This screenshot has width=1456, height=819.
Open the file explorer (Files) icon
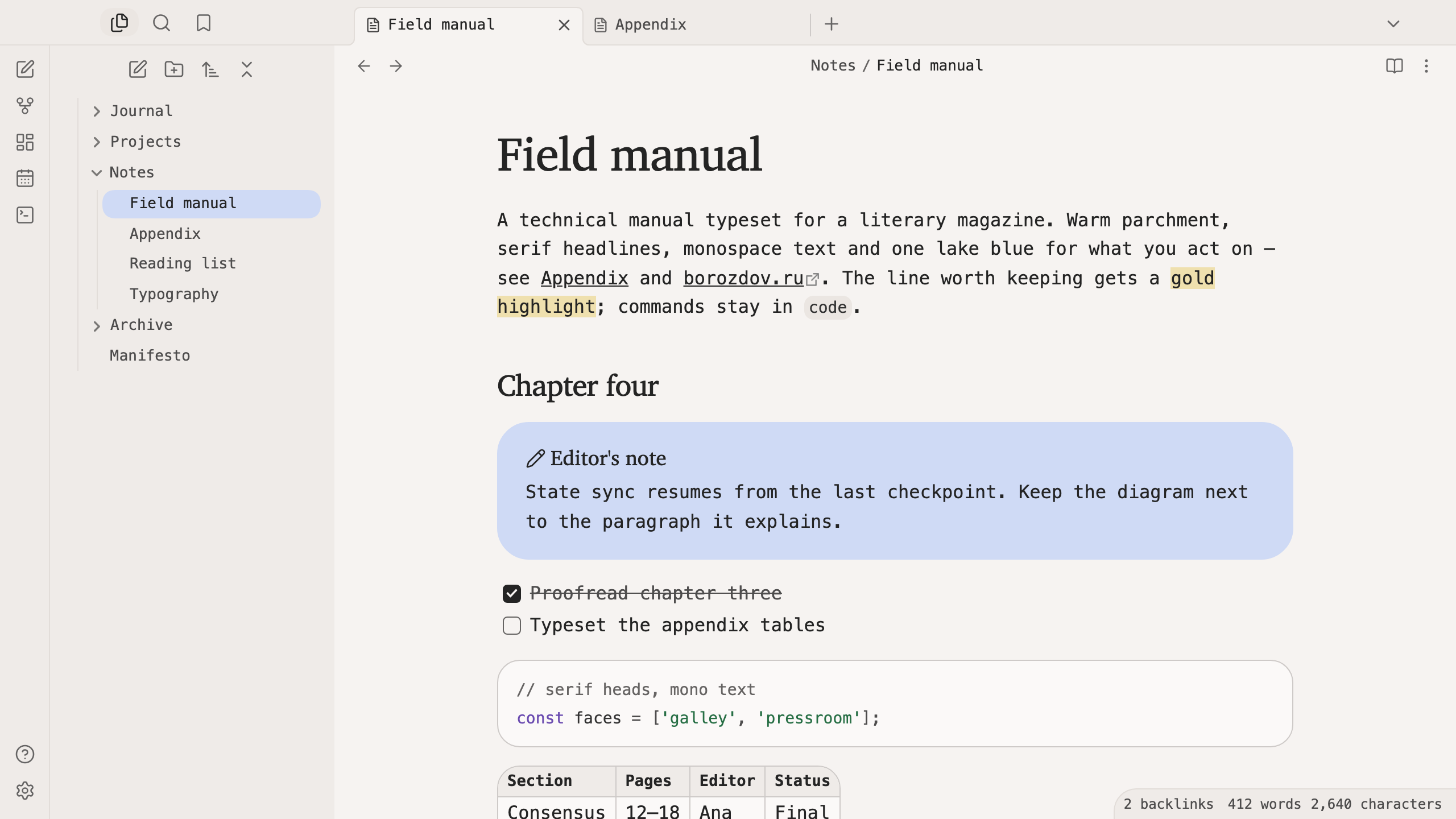coord(119,23)
